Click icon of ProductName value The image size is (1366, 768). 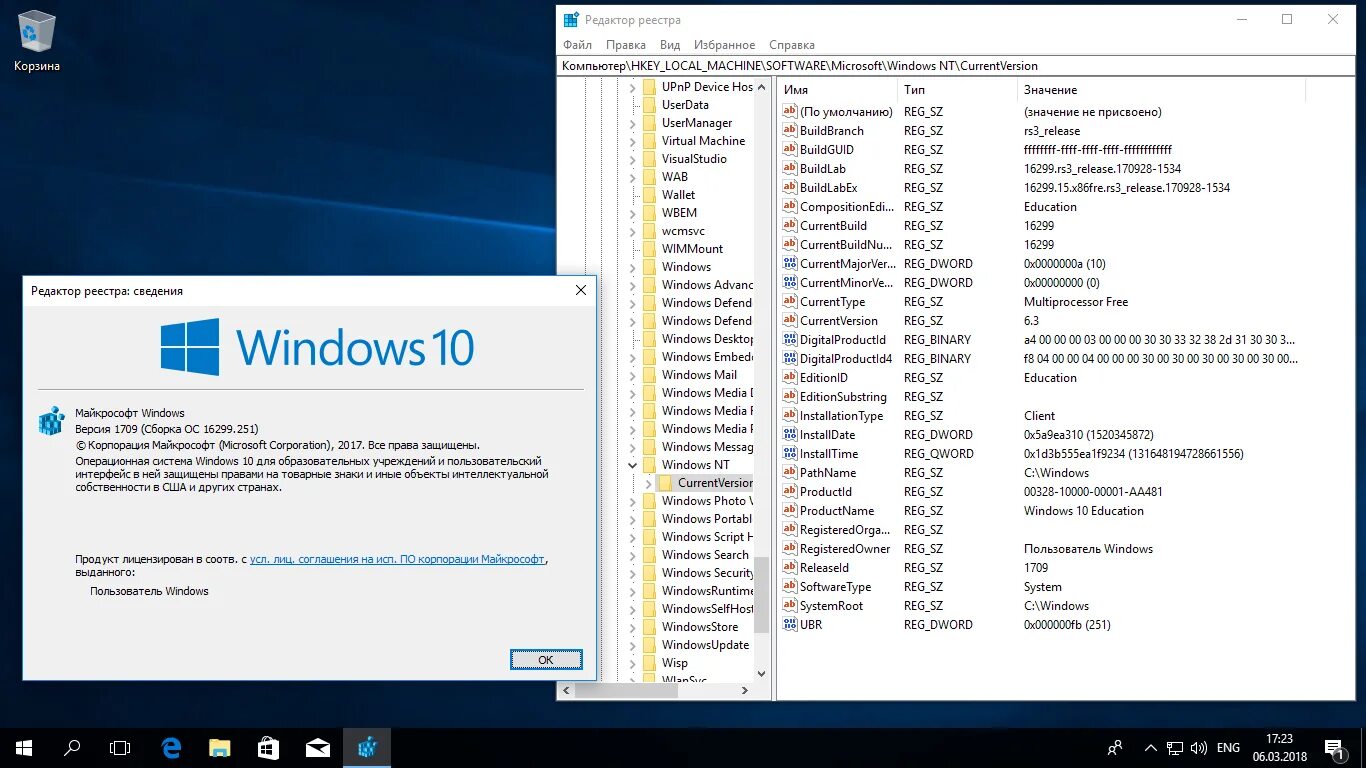click(790, 511)
